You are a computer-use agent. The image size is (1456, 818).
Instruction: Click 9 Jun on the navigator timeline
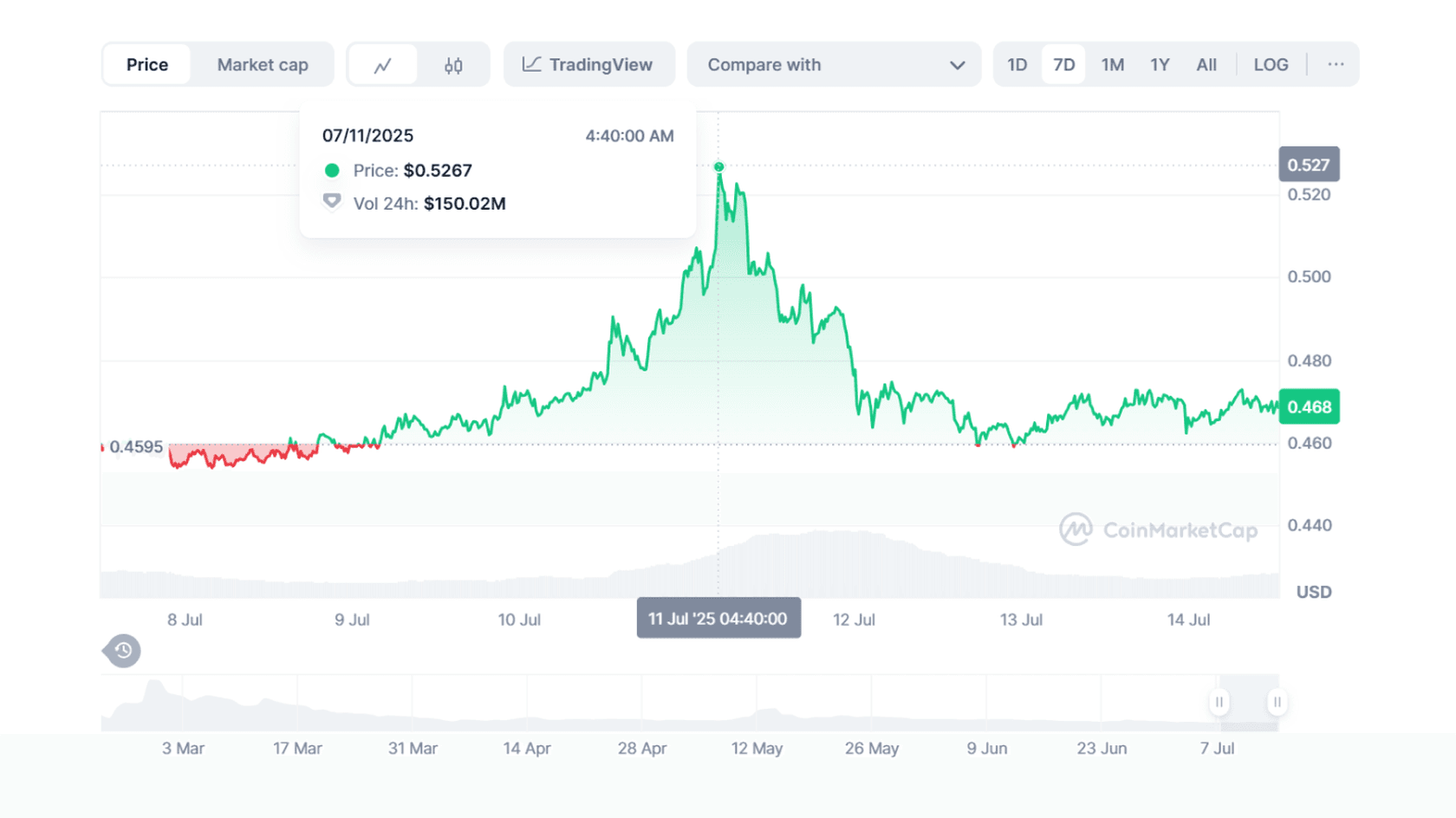(x=987, y=748)
